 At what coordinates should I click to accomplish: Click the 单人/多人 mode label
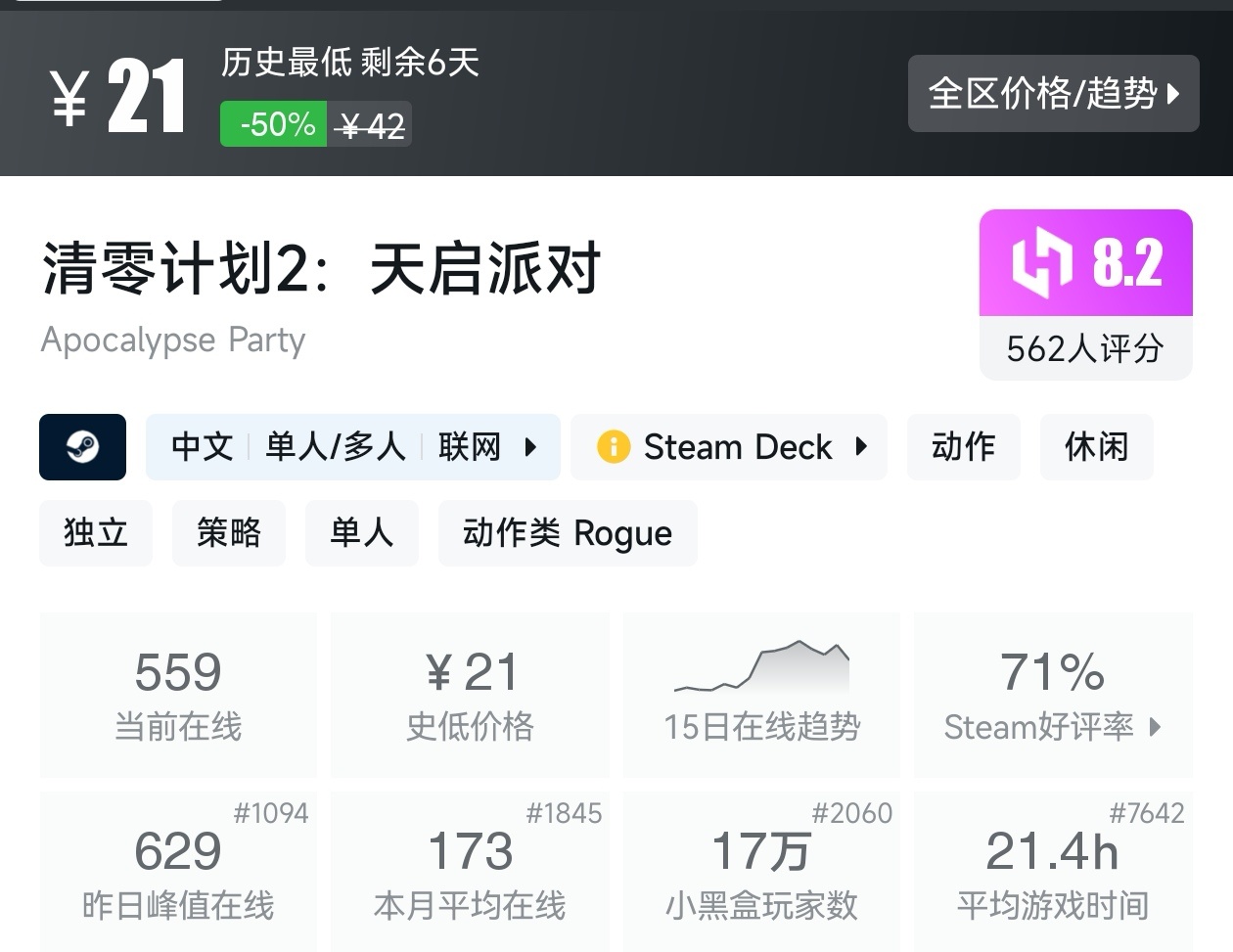coord(336,447)
